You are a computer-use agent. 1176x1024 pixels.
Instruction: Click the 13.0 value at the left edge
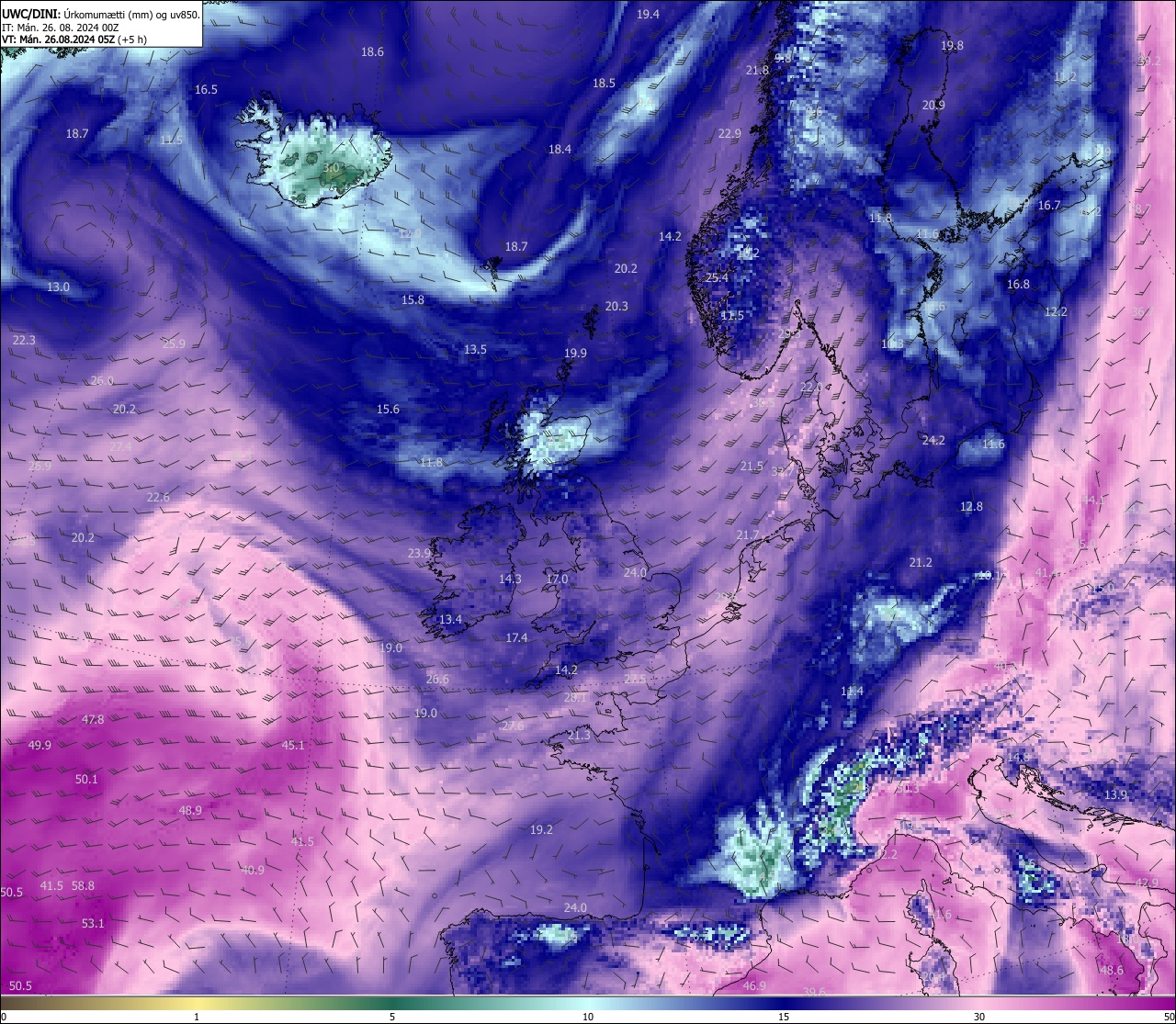point(59,287)
